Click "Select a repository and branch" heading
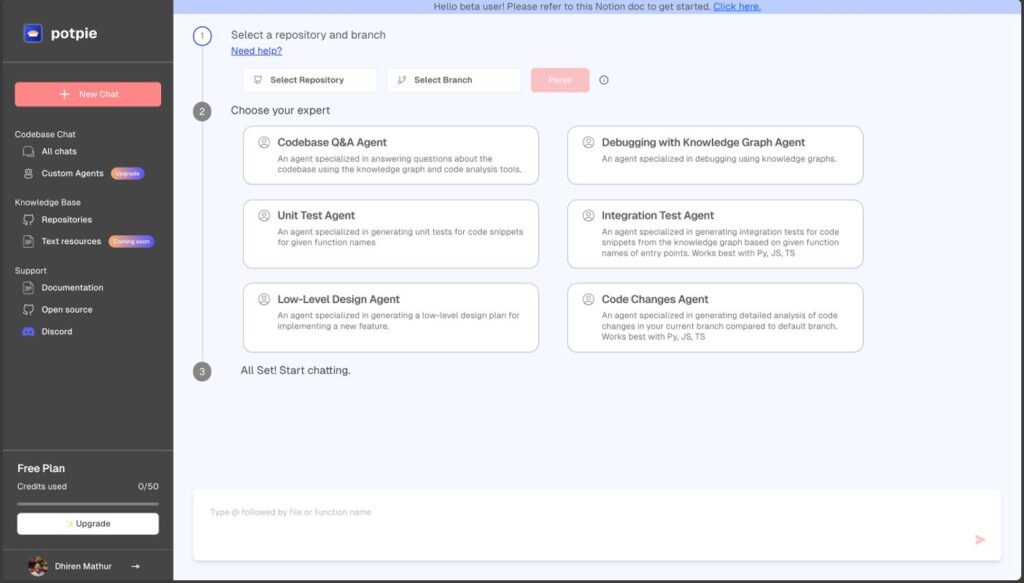The height and width of the screenshot is (583, 1024). pyautogui.click(x=308, y=35)
